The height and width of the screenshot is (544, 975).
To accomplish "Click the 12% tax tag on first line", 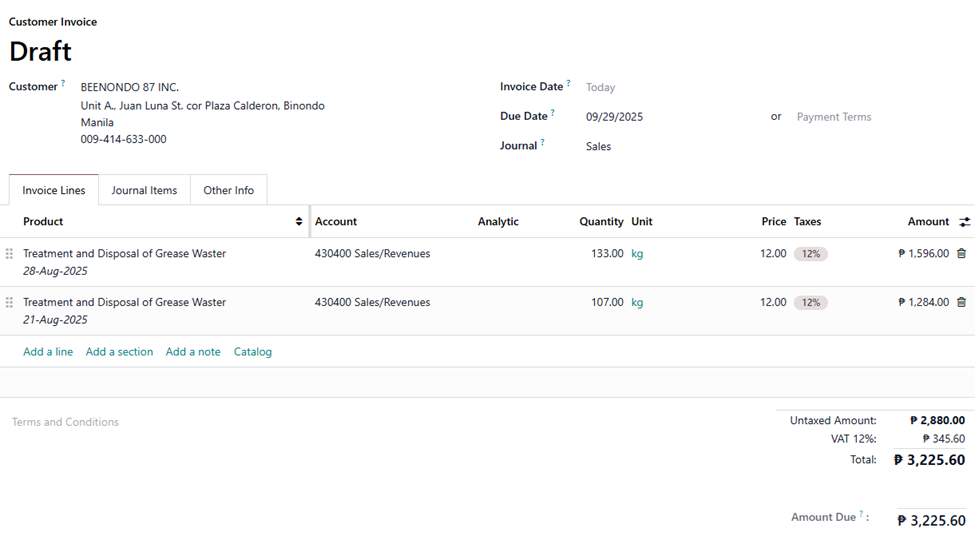I will (x=810, y=254).
